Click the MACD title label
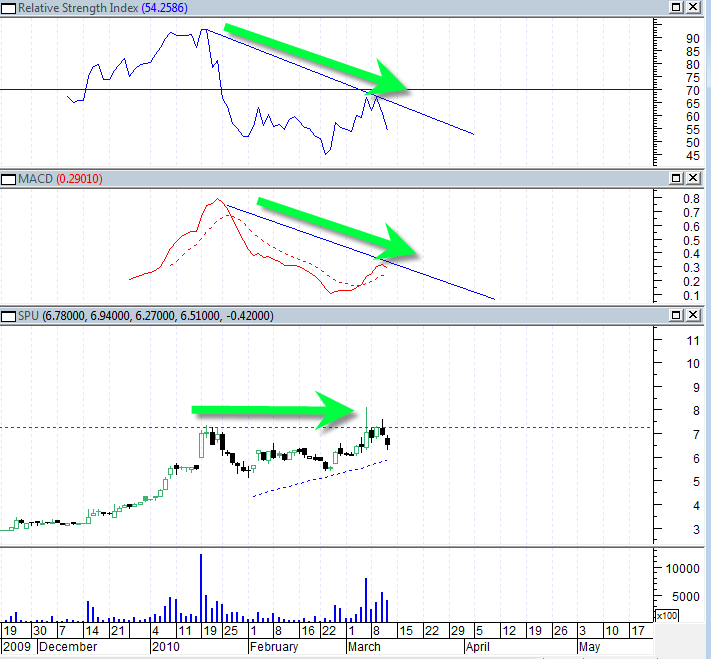 35,179
